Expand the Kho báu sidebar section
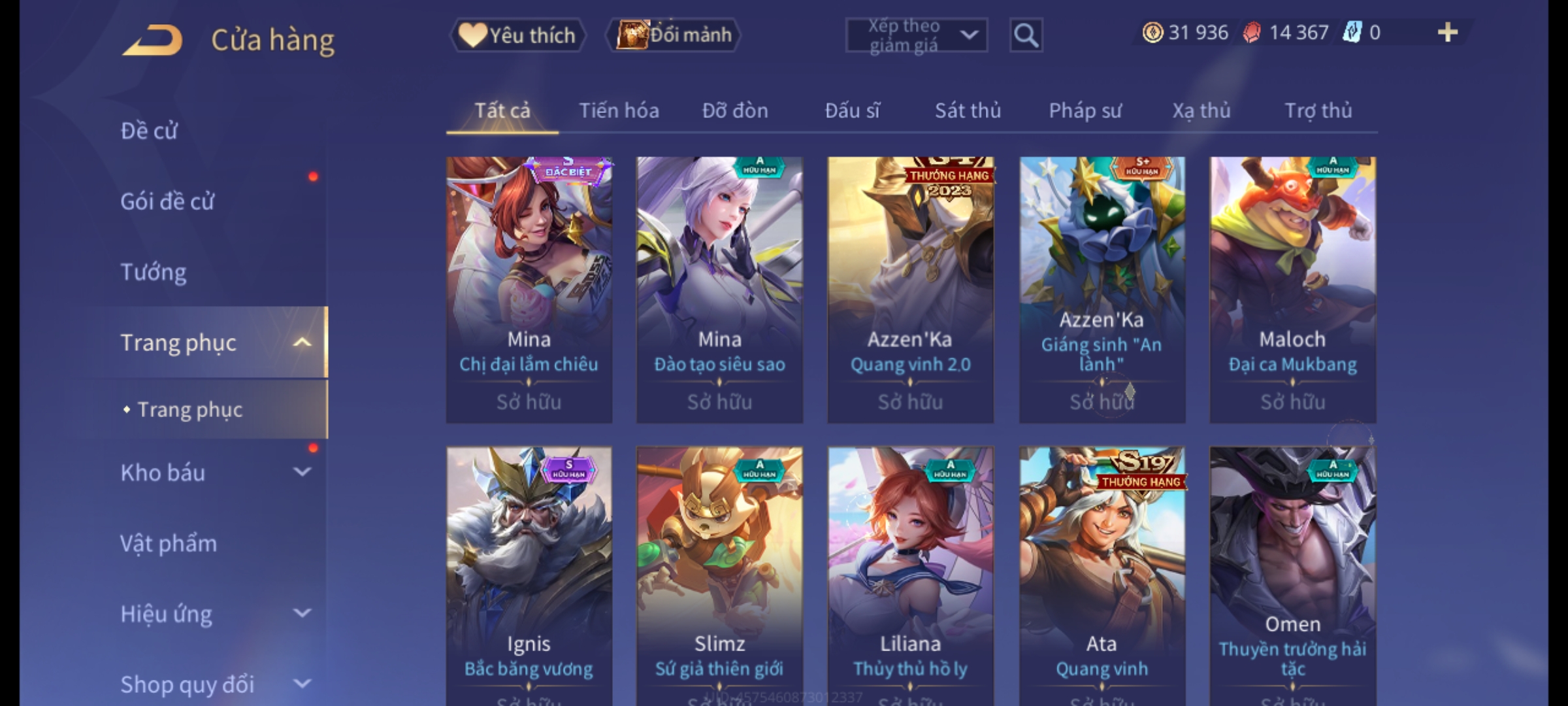The height and width of the screenshot is (706, 1568). [302, 472]
